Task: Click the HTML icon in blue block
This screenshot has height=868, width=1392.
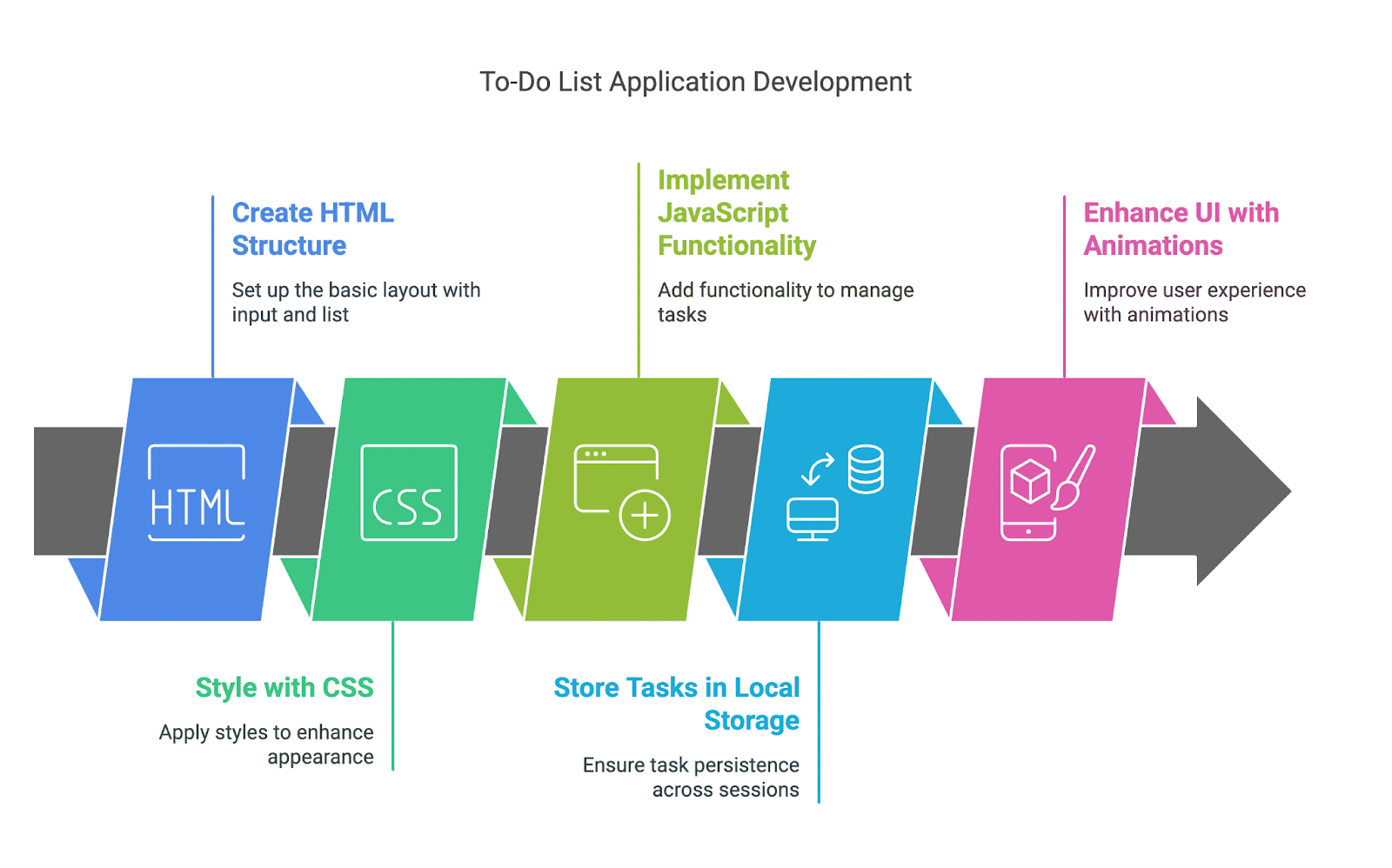Action: pyautogui.click(x=197, y=492)
